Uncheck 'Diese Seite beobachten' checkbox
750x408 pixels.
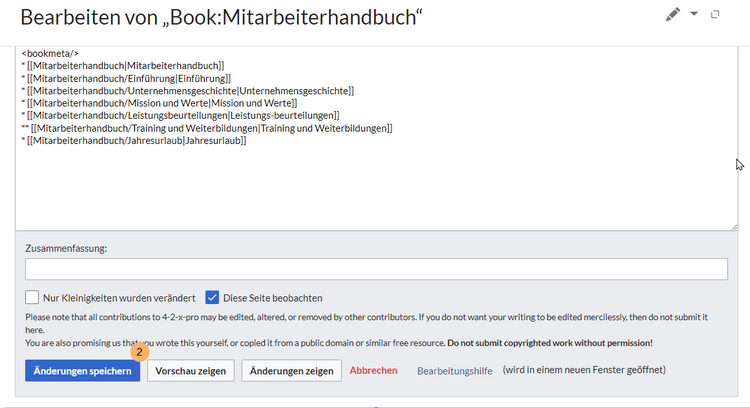(212, 297)
